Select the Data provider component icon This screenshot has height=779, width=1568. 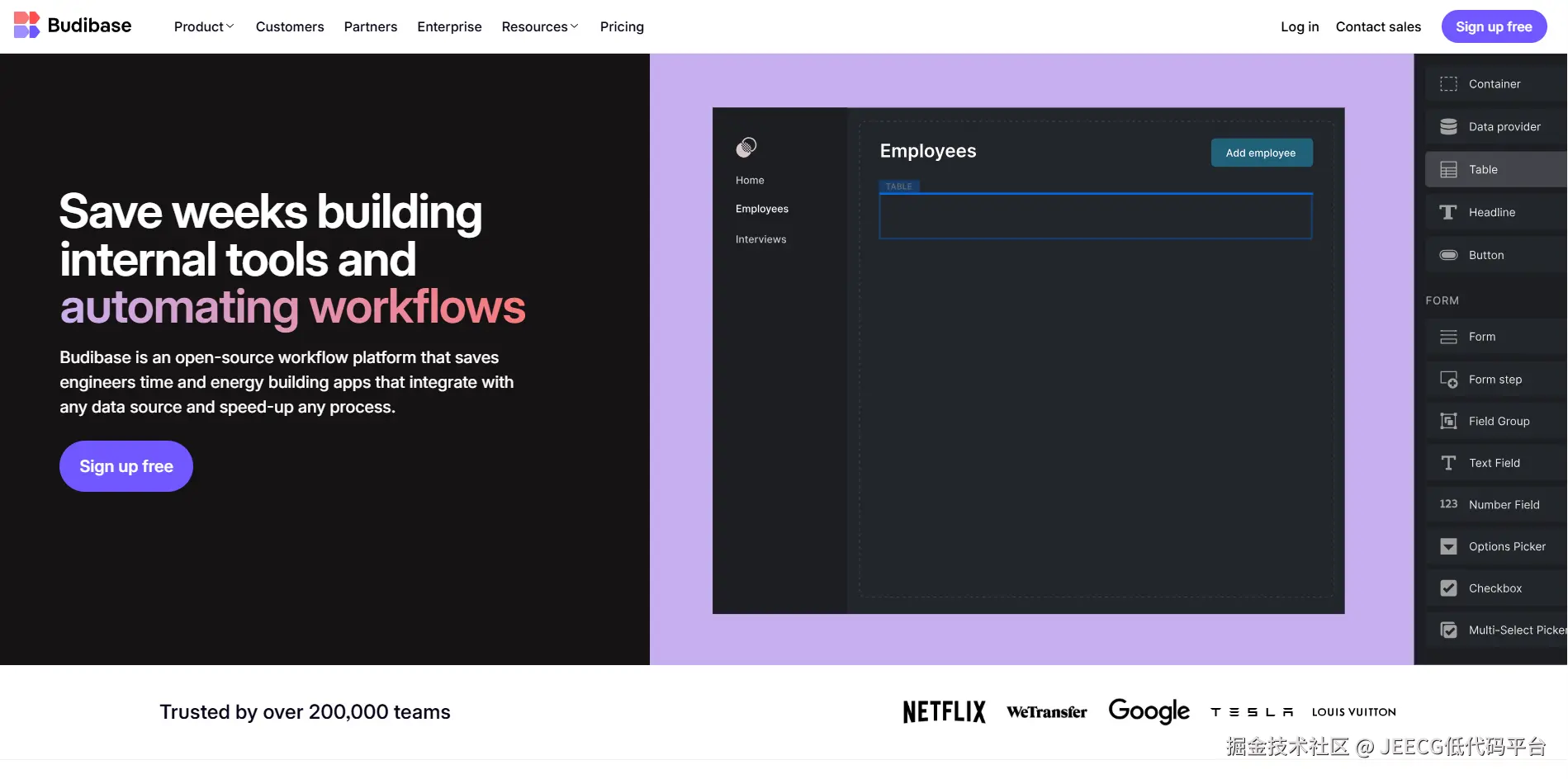[x=1448, y=127]
